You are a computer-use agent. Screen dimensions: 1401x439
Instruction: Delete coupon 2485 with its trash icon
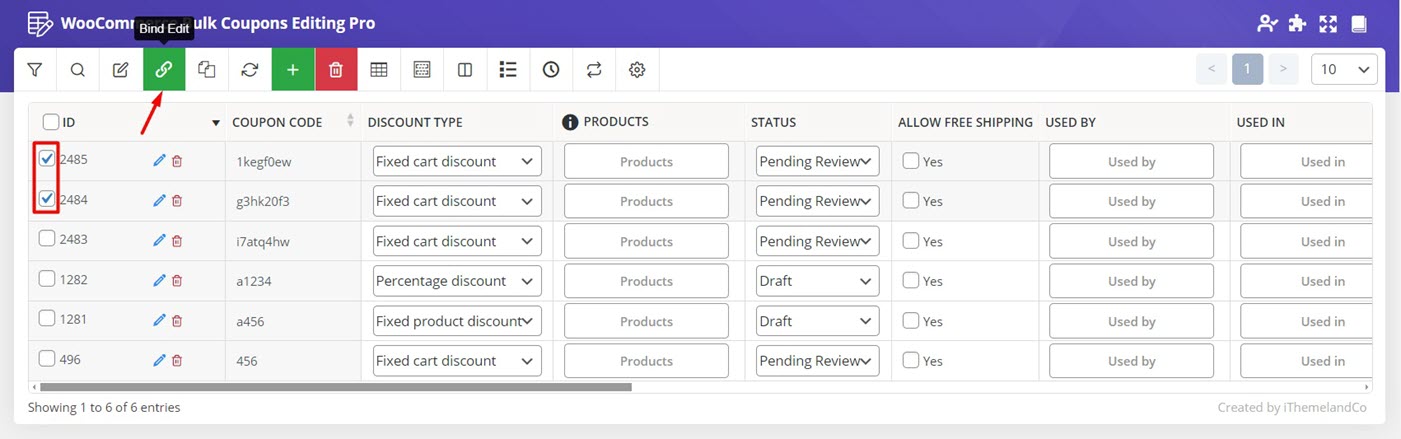coord(177,161)
